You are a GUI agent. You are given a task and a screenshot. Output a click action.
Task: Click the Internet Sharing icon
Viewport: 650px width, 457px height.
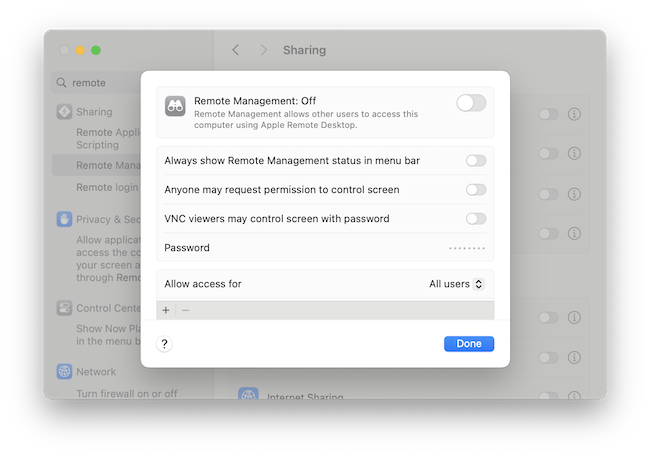tap(248, 396)
